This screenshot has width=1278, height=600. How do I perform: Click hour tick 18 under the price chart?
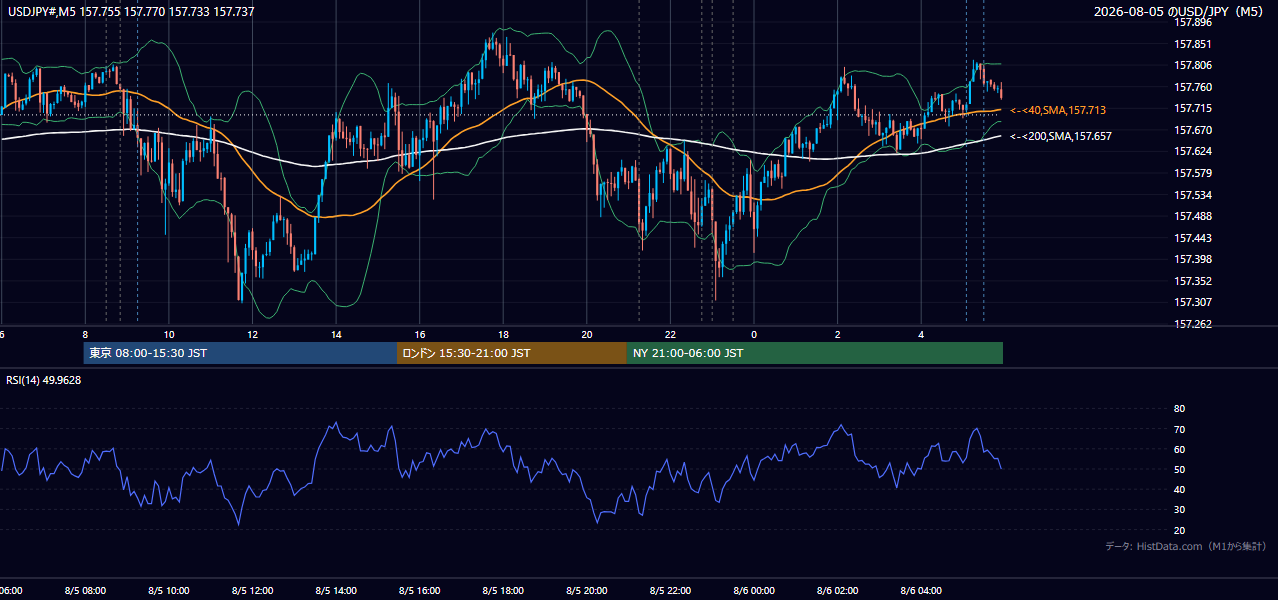[x=503, y=334]
